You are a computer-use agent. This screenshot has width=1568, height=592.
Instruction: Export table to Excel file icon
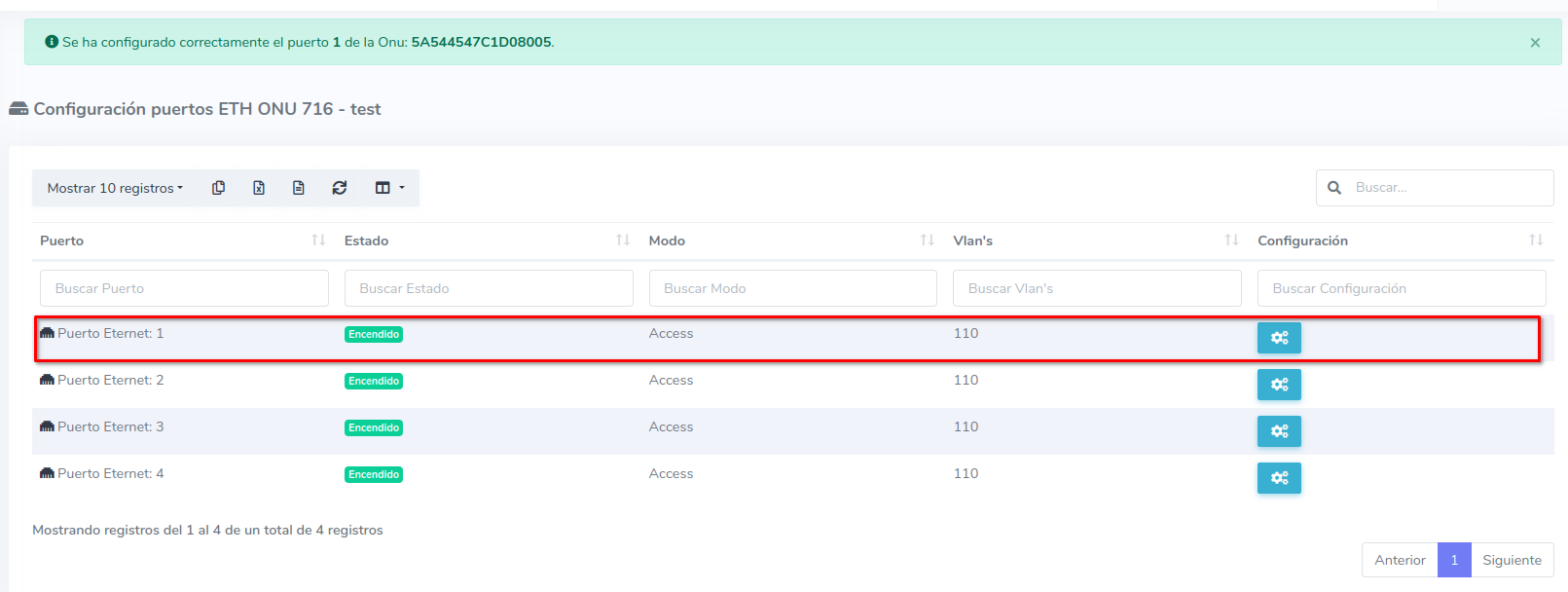[259, 188]
